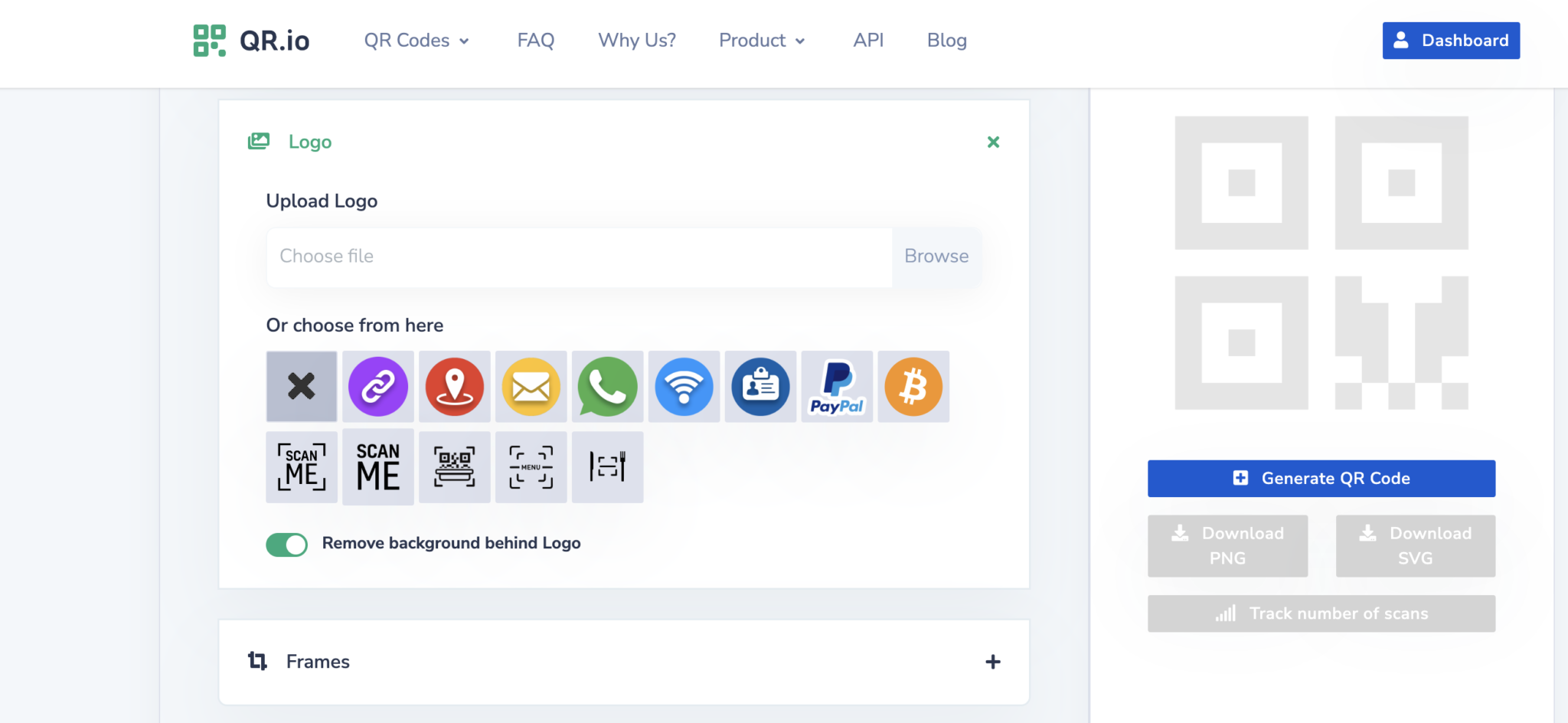Pick the email envelope logo
Screen dimensions: 1568x723
[x=531, y=387]
